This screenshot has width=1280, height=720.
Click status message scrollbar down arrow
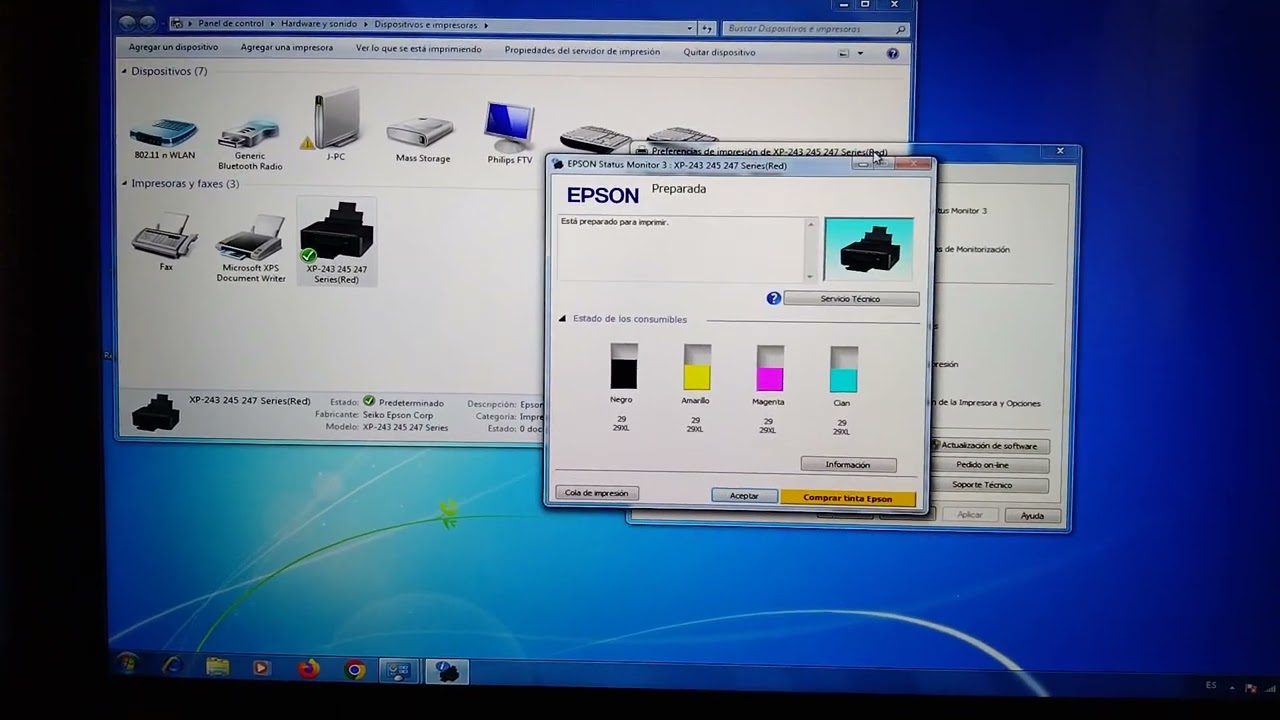tap(810, 276)
